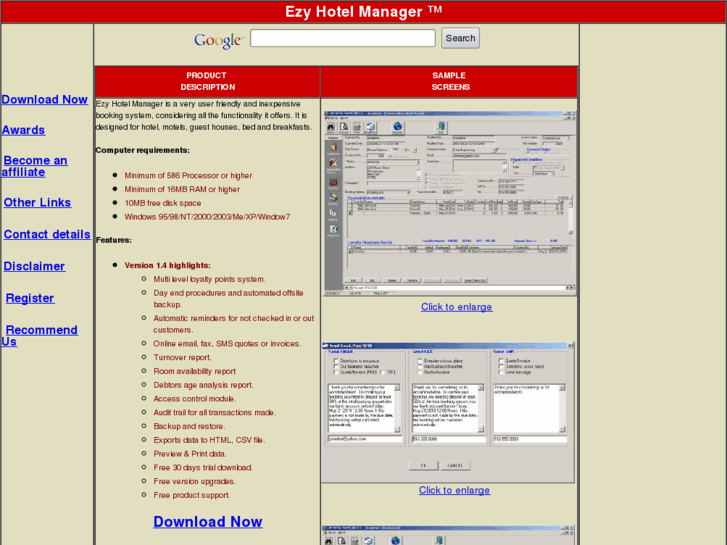Click the 'Computer requirements:' heading
The width and height of the screenshot is (727, 545).
tap(142, 150)
